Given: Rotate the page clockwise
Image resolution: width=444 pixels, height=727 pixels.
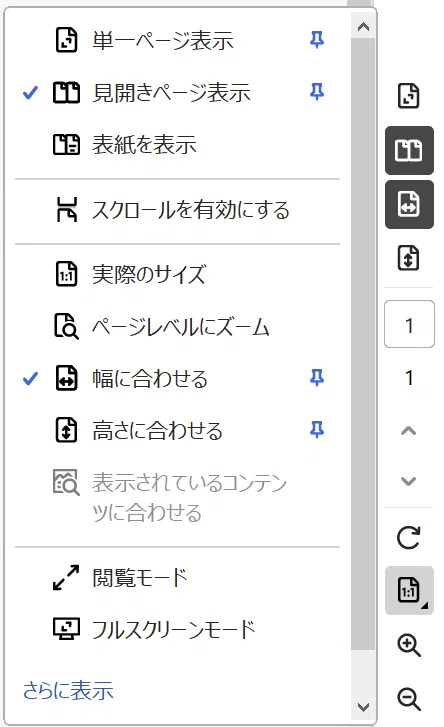Looking at the screenshot, I should tap(409, 537).
